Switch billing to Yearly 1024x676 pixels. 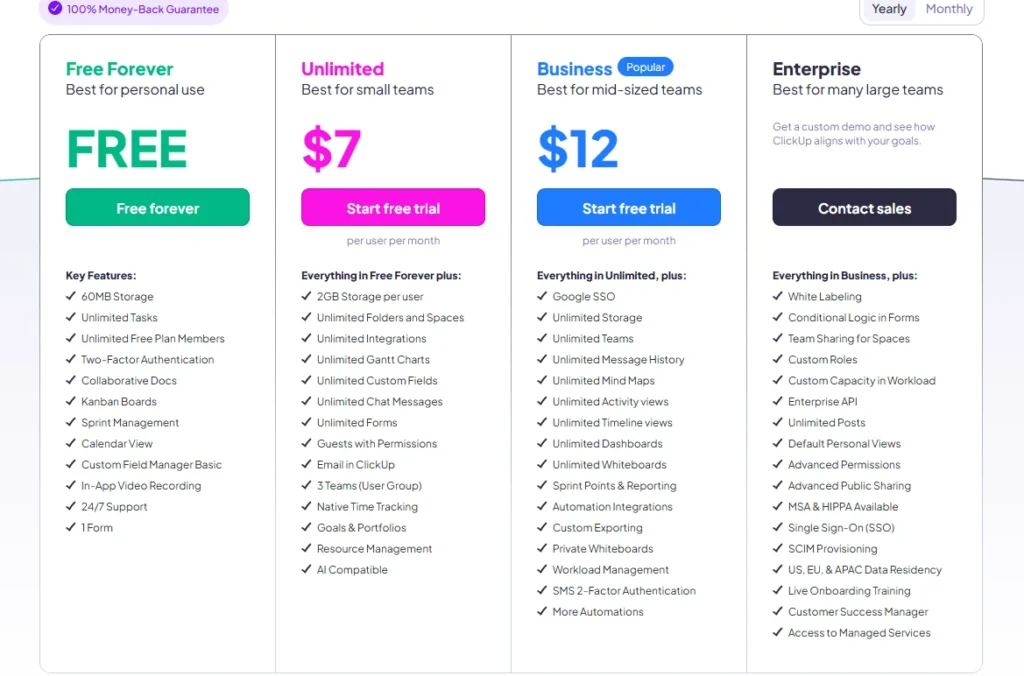tap(889, 9)
